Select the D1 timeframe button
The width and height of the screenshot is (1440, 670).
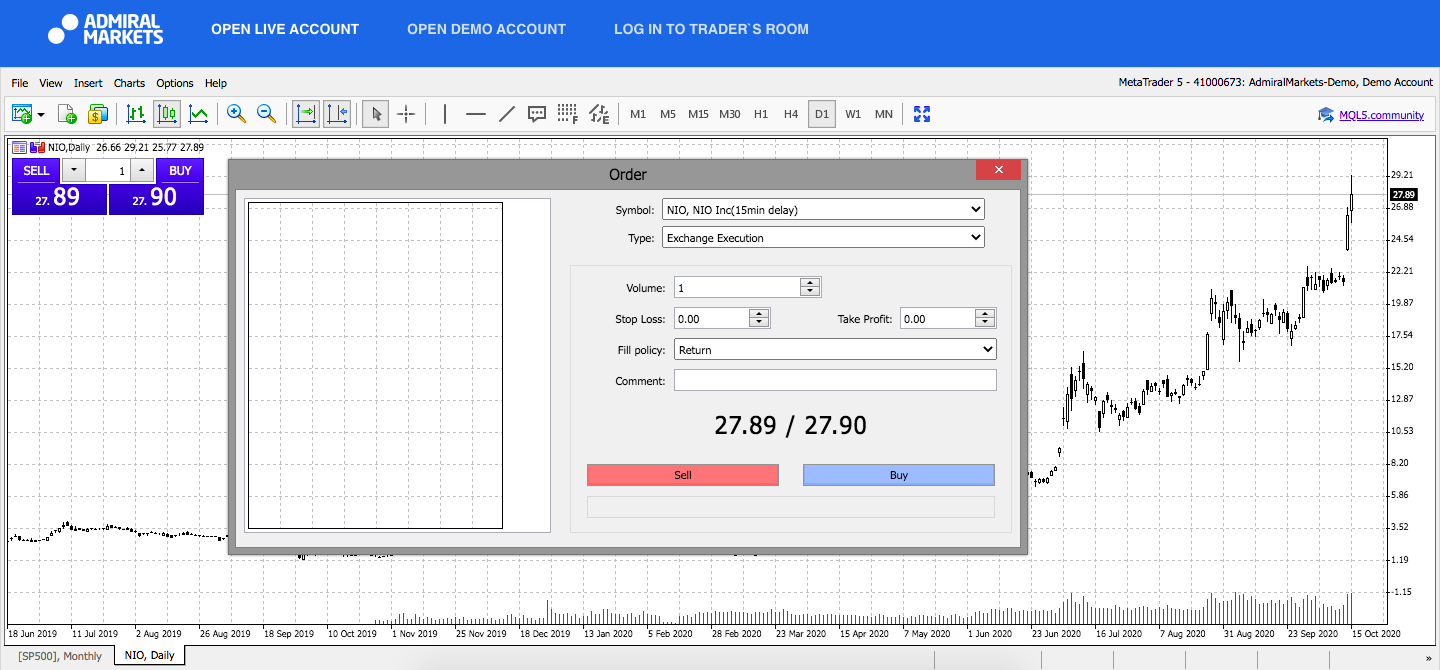tap(822, 114)
